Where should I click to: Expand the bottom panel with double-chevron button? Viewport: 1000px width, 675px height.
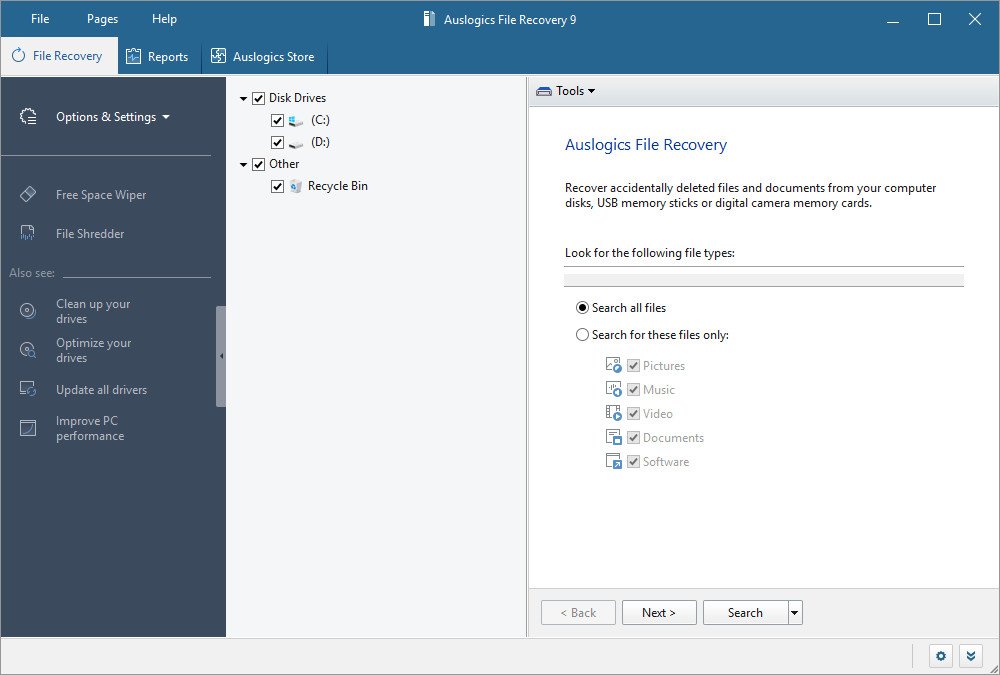(970, 656)
